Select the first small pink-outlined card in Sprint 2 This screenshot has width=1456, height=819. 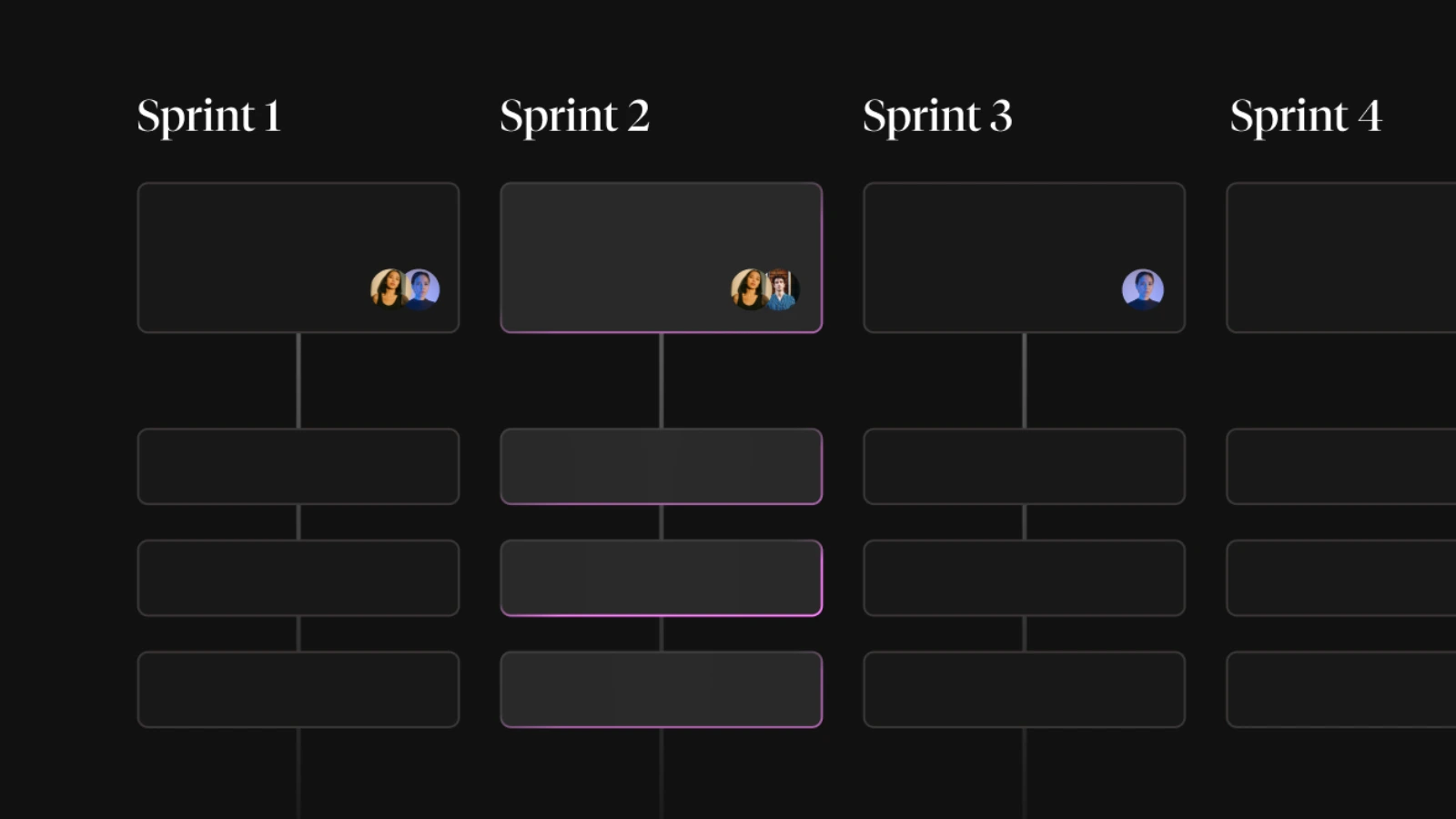662,466
